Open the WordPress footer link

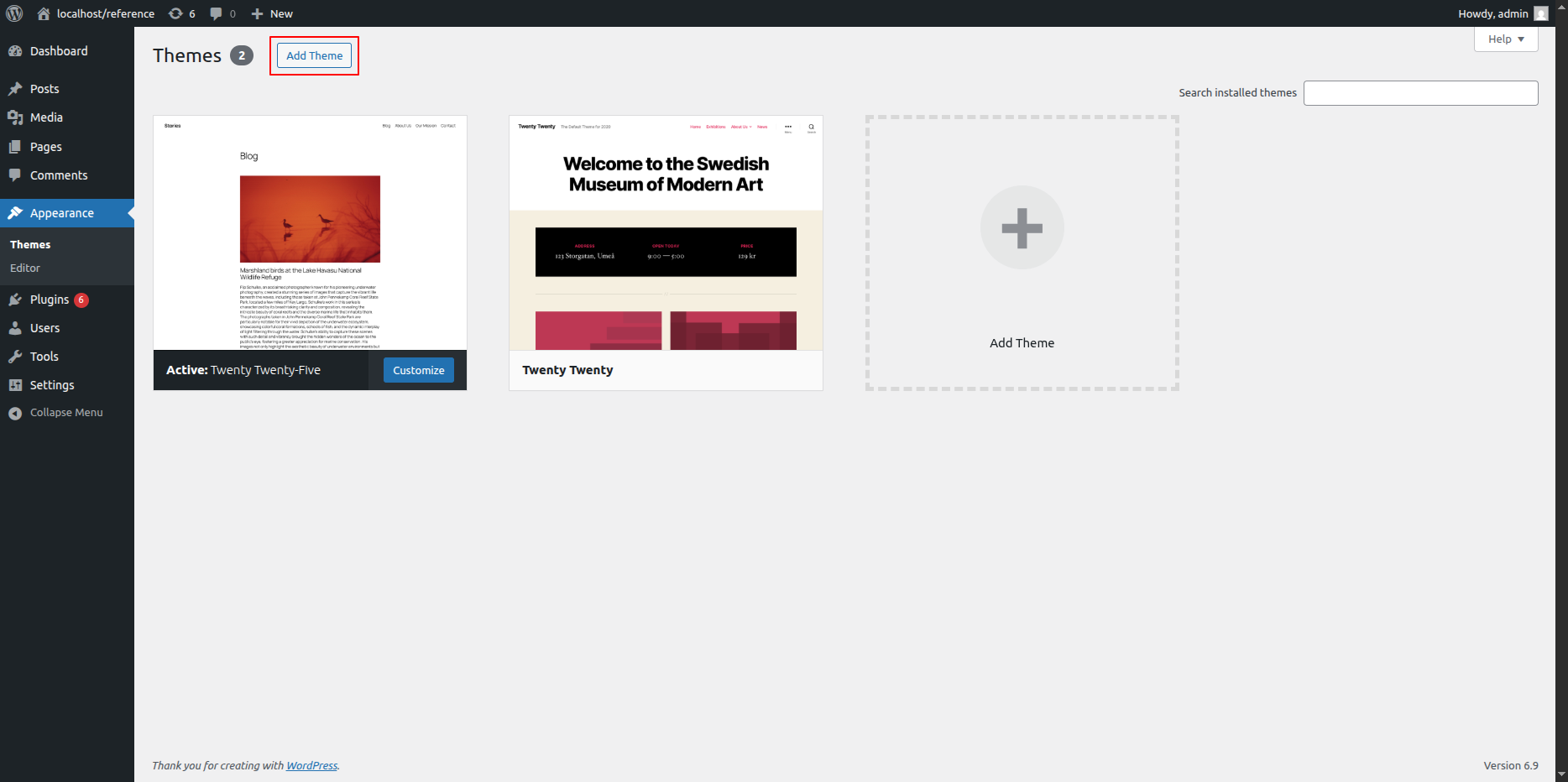tap(311, 765)
